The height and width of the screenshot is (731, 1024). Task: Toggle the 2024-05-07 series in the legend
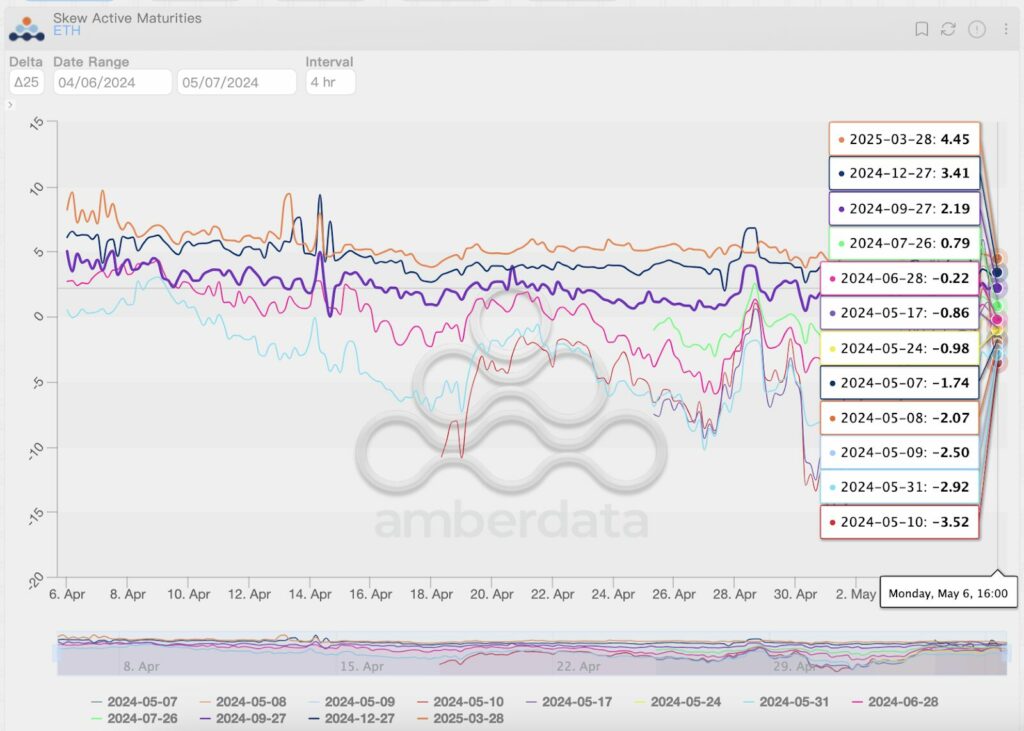tap(134, 701)
